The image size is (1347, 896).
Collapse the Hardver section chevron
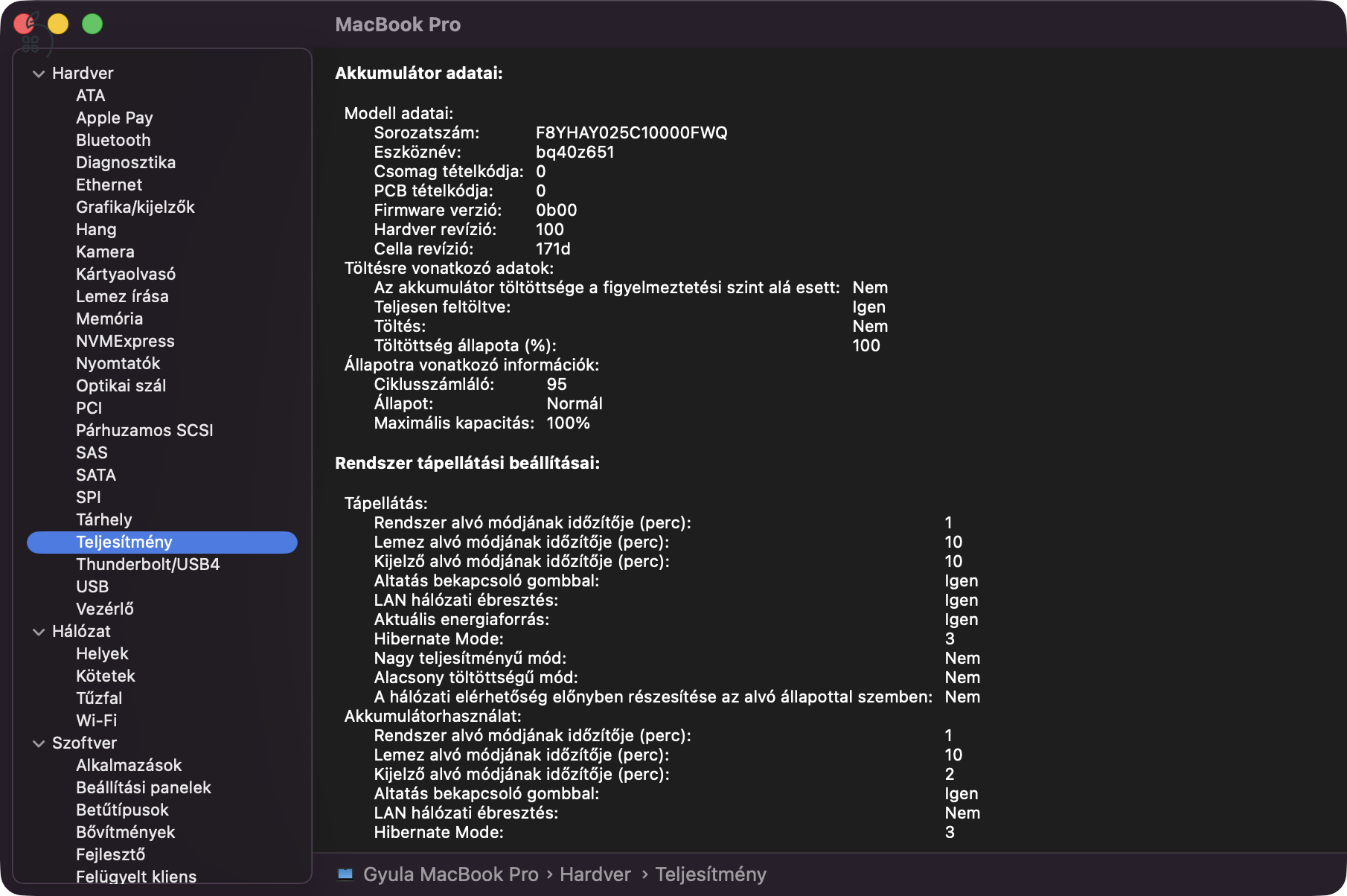click(39, 74)
